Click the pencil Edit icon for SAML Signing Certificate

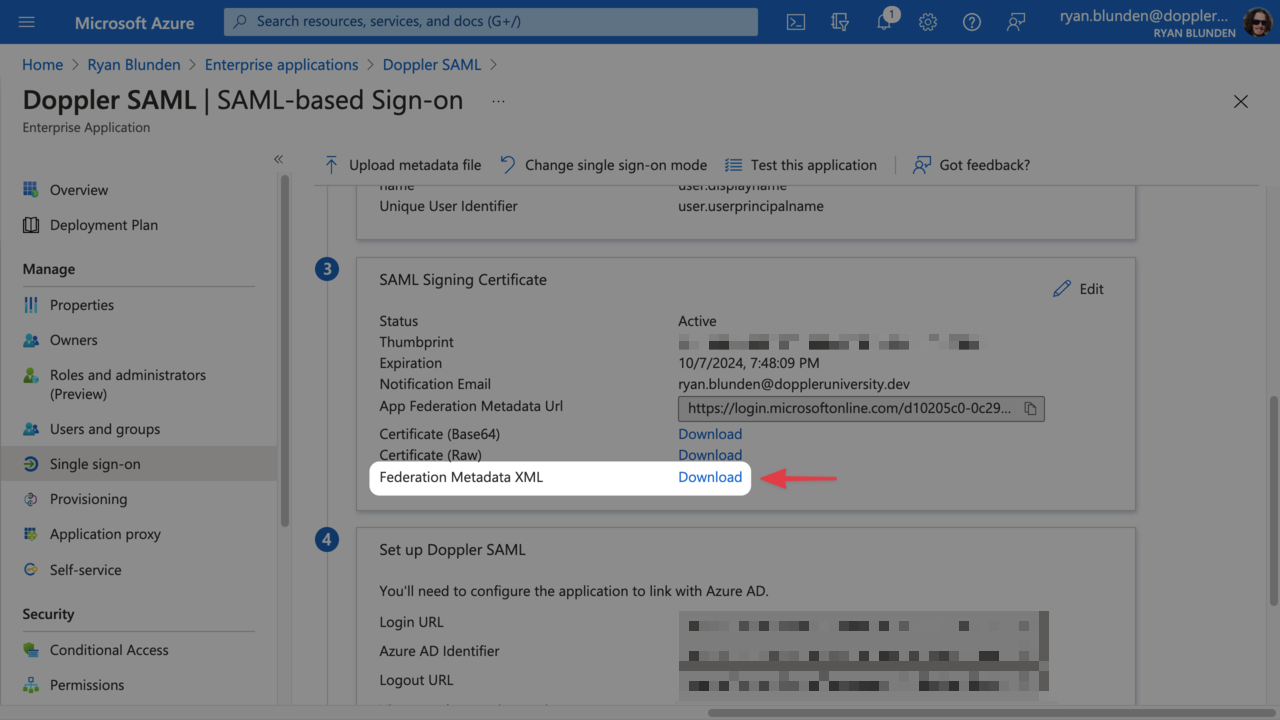1062,289
